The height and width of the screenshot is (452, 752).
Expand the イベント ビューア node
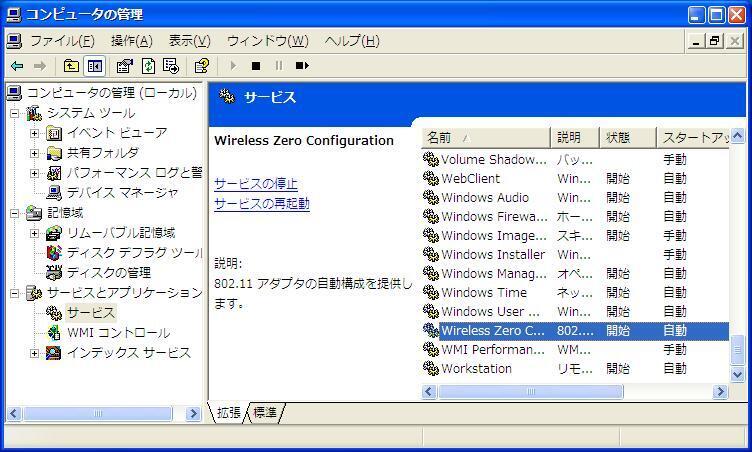[x=35, y=133]
